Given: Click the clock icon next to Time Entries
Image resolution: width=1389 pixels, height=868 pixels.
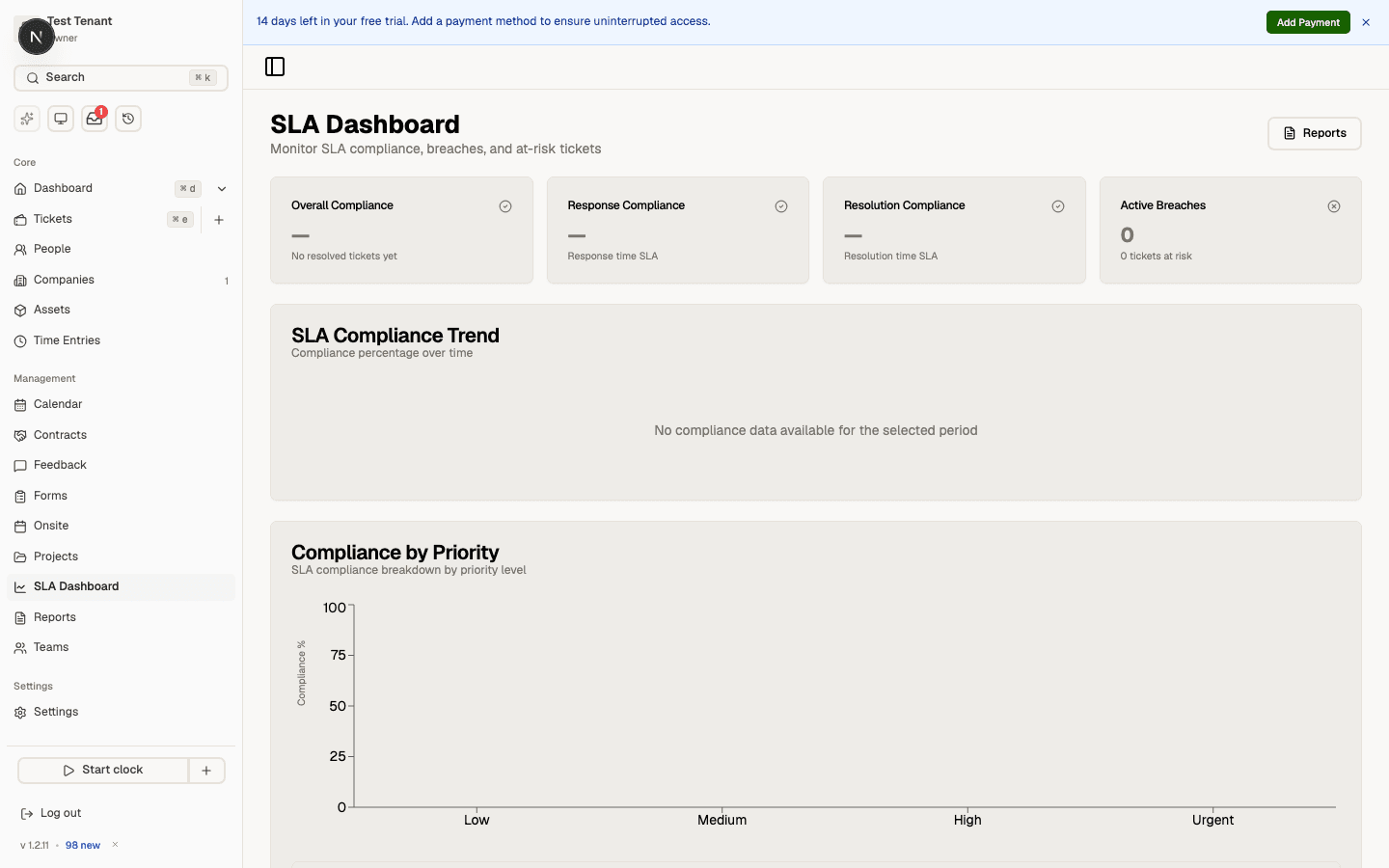Looking at the screenshot, I should pyautogui.click(x=19, y=339).
